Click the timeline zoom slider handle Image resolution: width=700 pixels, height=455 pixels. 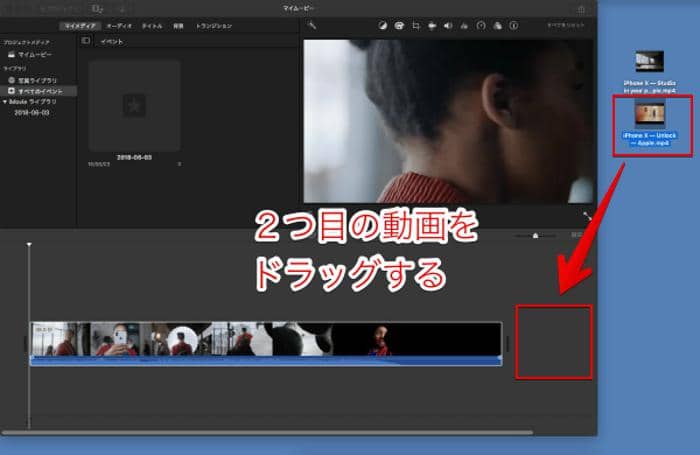click(x=535, y=235)
